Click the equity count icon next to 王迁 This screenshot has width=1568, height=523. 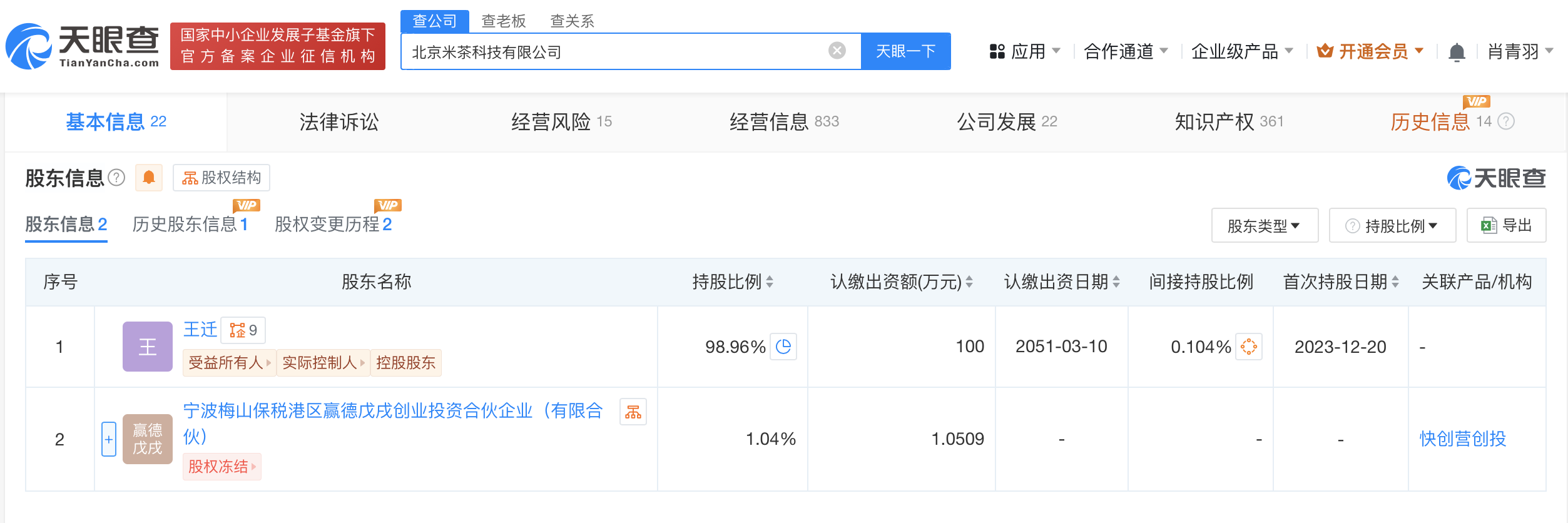243,330
